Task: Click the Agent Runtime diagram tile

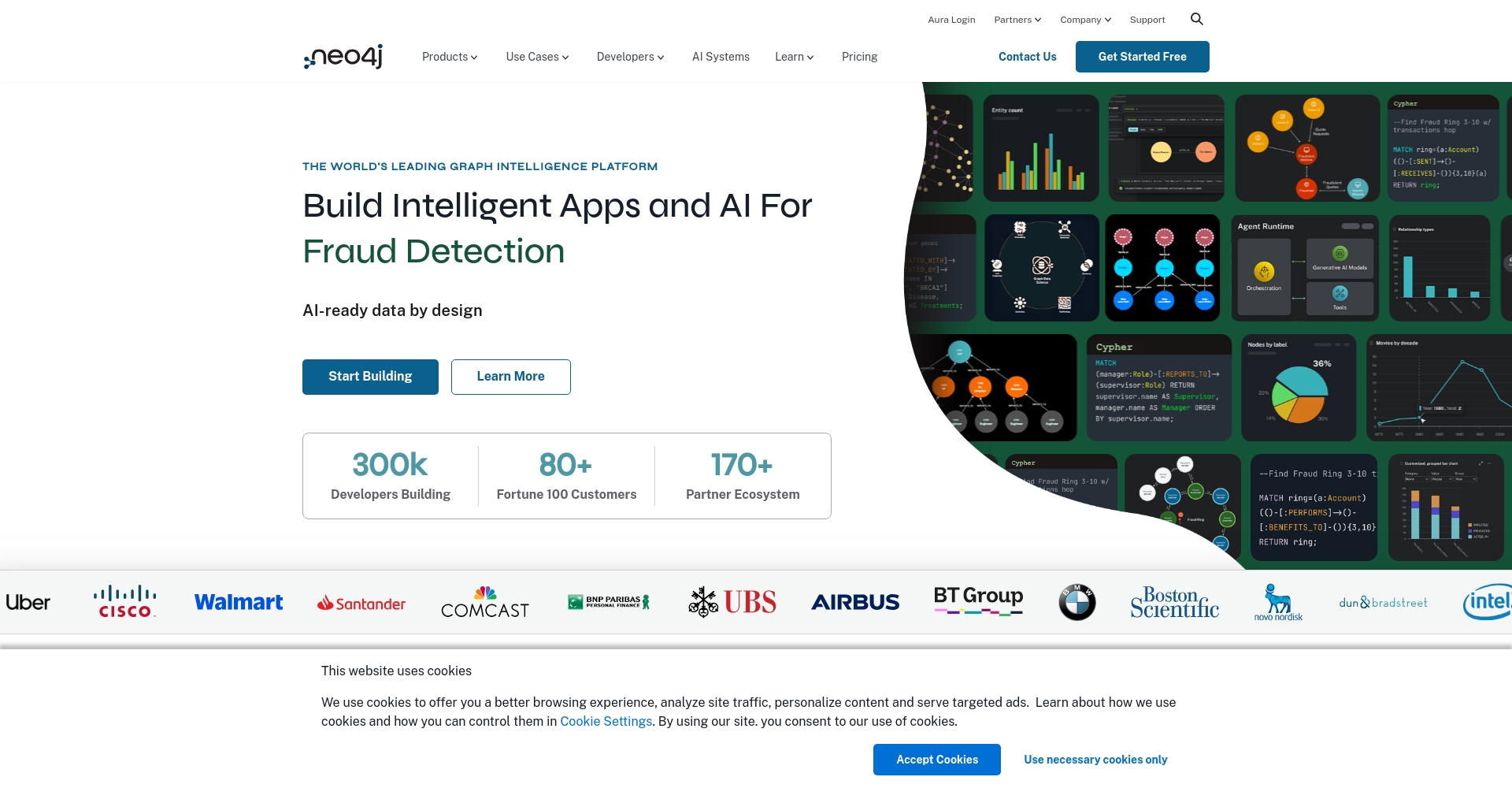Action: coord(1305,268)
